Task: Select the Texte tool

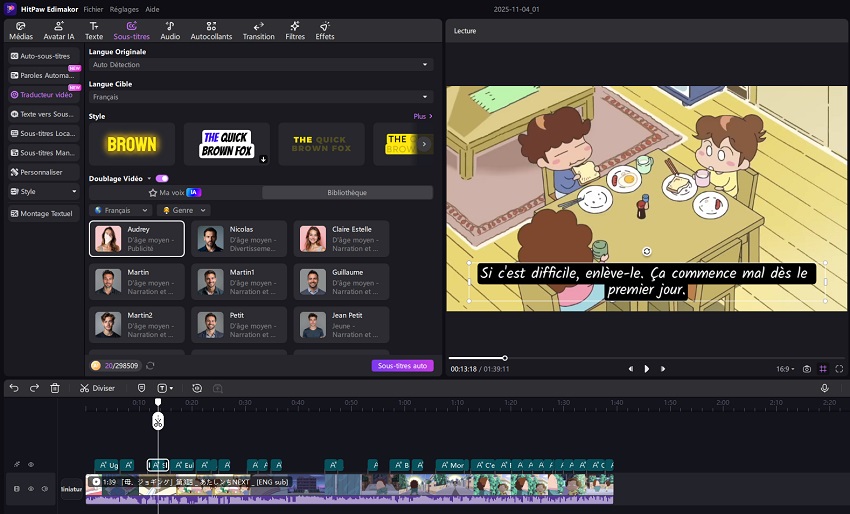Action: point(94,31)
